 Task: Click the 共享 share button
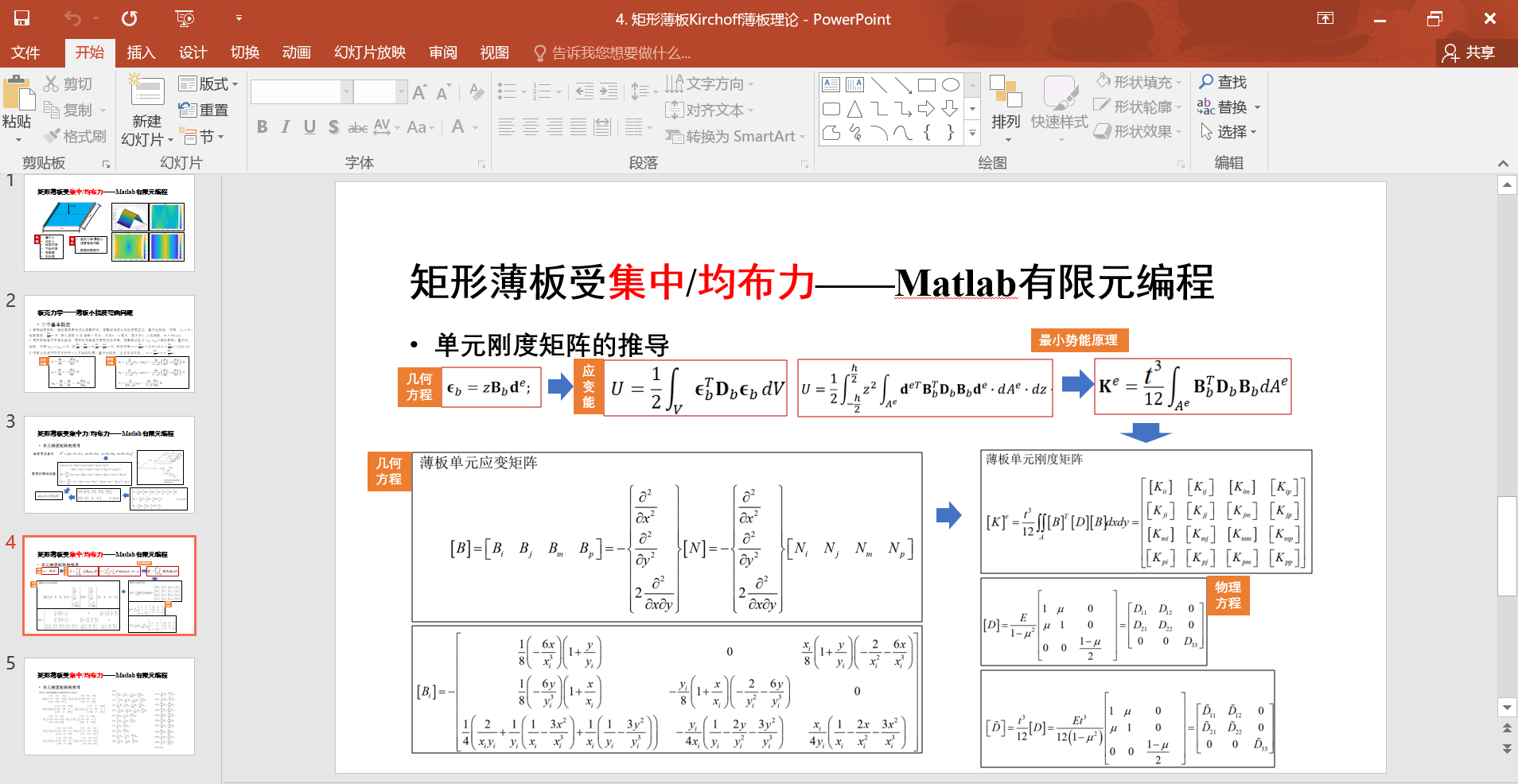[1469, 52]
